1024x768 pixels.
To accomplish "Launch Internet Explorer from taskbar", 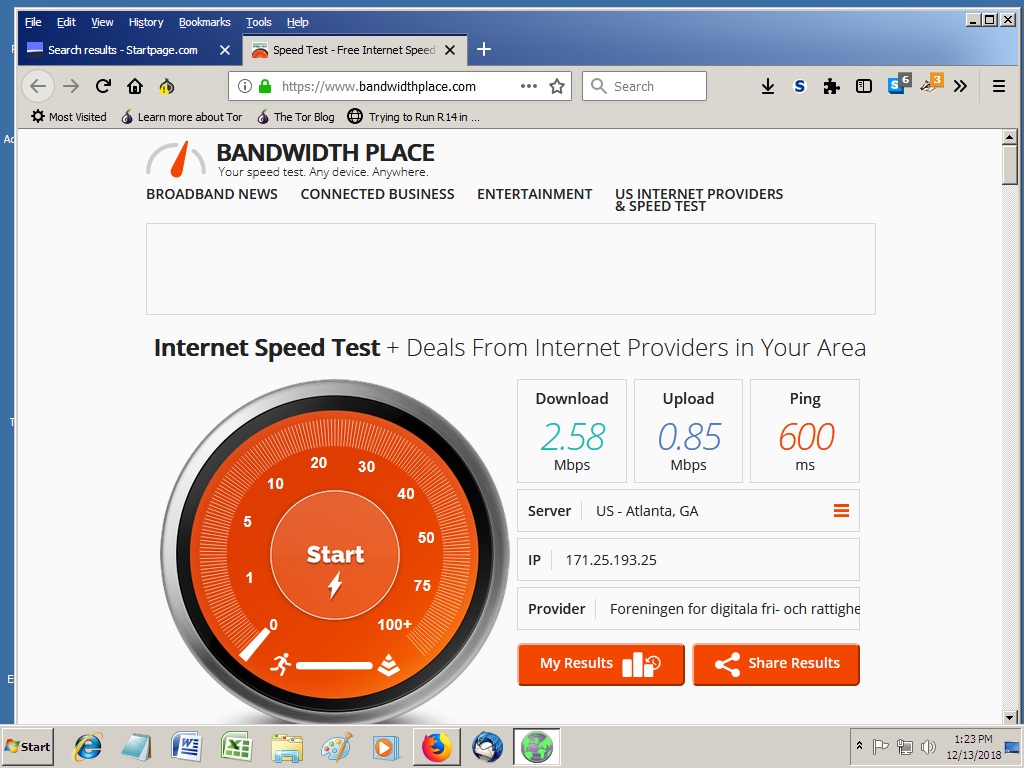I will pos(88,746).
